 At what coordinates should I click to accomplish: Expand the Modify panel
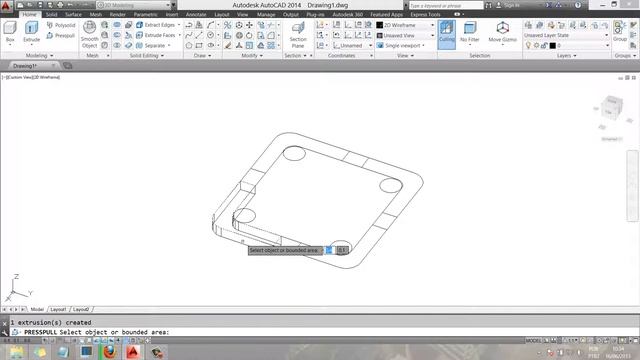click(252, 55)
